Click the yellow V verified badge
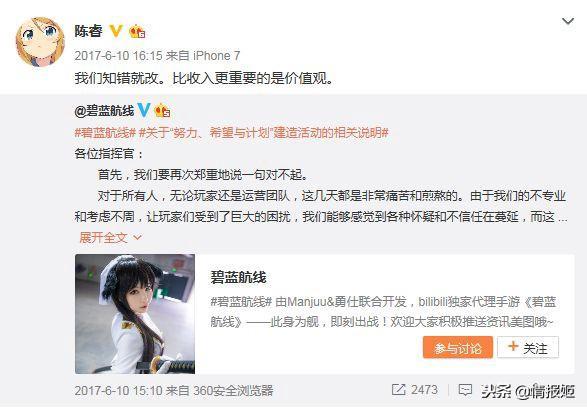 point(116,31)
